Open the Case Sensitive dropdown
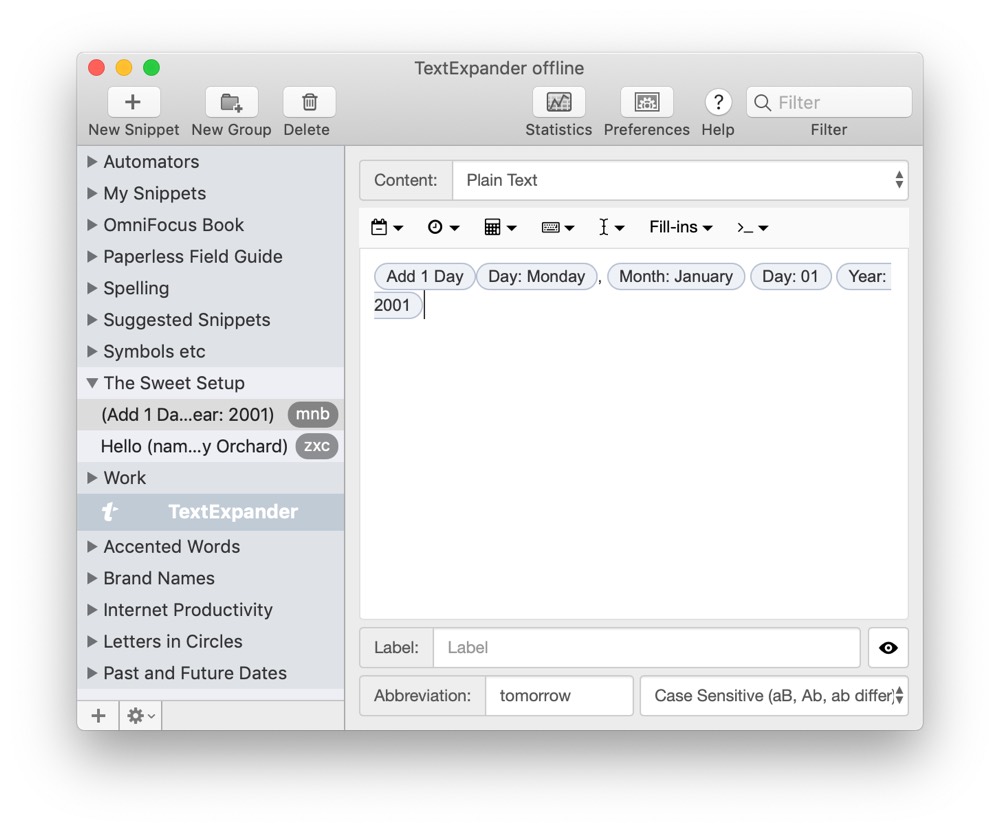Viewport: 1000px width, 832px height. (x=774, y=696)
